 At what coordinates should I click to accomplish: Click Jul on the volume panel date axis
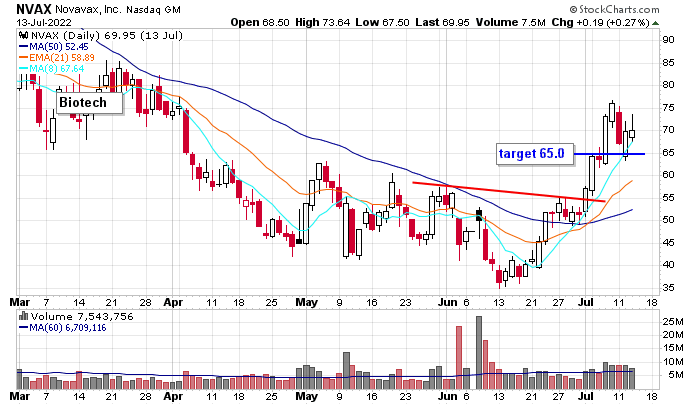[586, 396]
